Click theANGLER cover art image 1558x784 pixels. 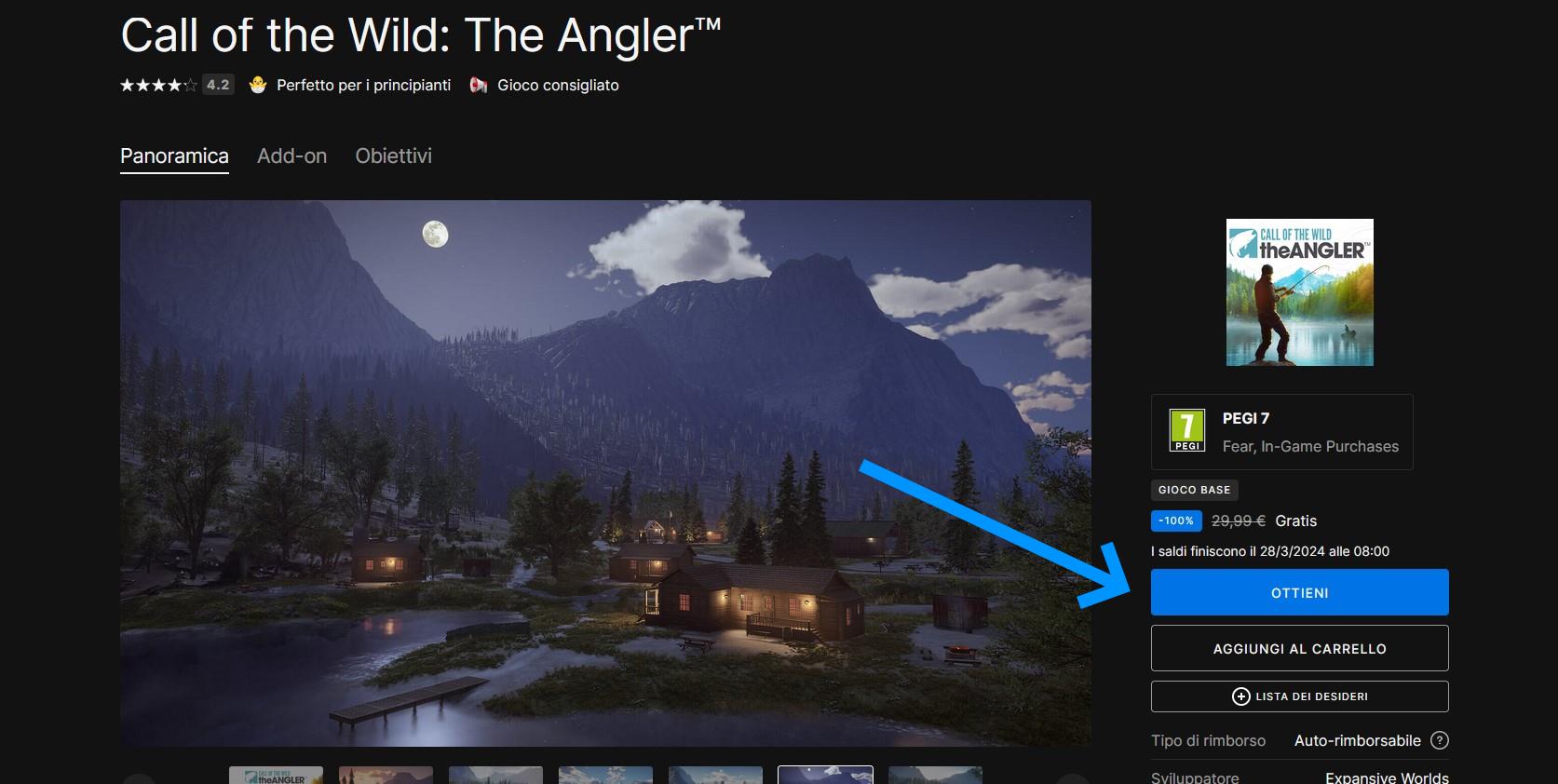1299,292
